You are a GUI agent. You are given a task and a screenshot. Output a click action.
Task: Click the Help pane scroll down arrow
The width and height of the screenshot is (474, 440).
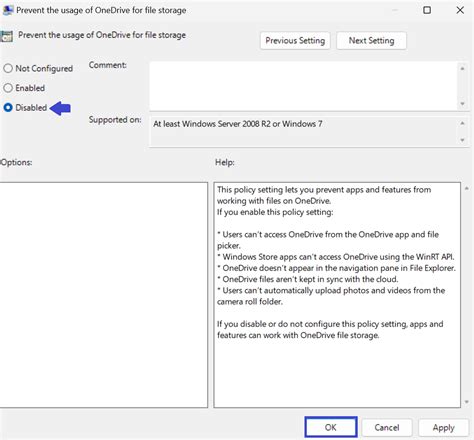click(467, 402)
